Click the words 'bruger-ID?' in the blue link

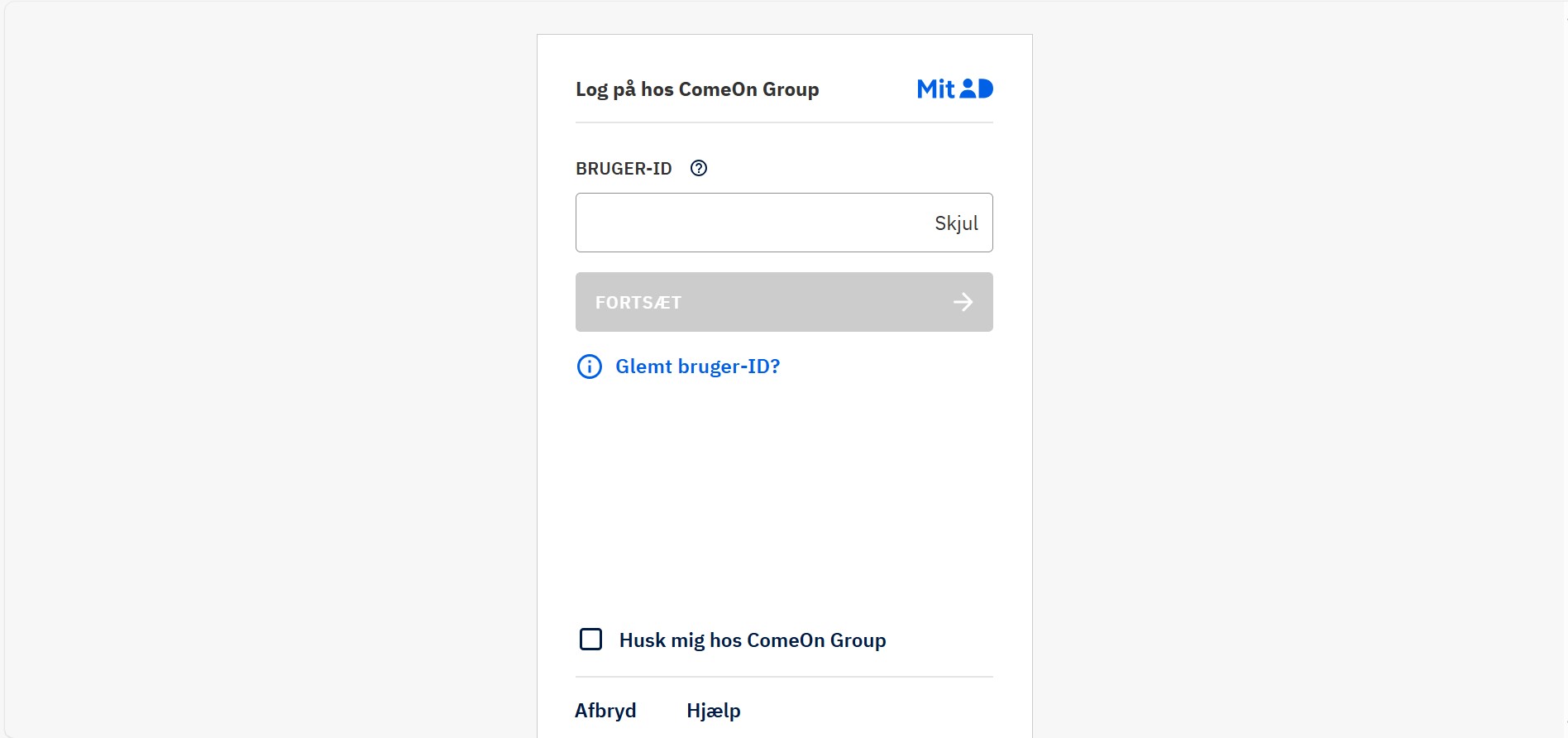tap(729, 367)
